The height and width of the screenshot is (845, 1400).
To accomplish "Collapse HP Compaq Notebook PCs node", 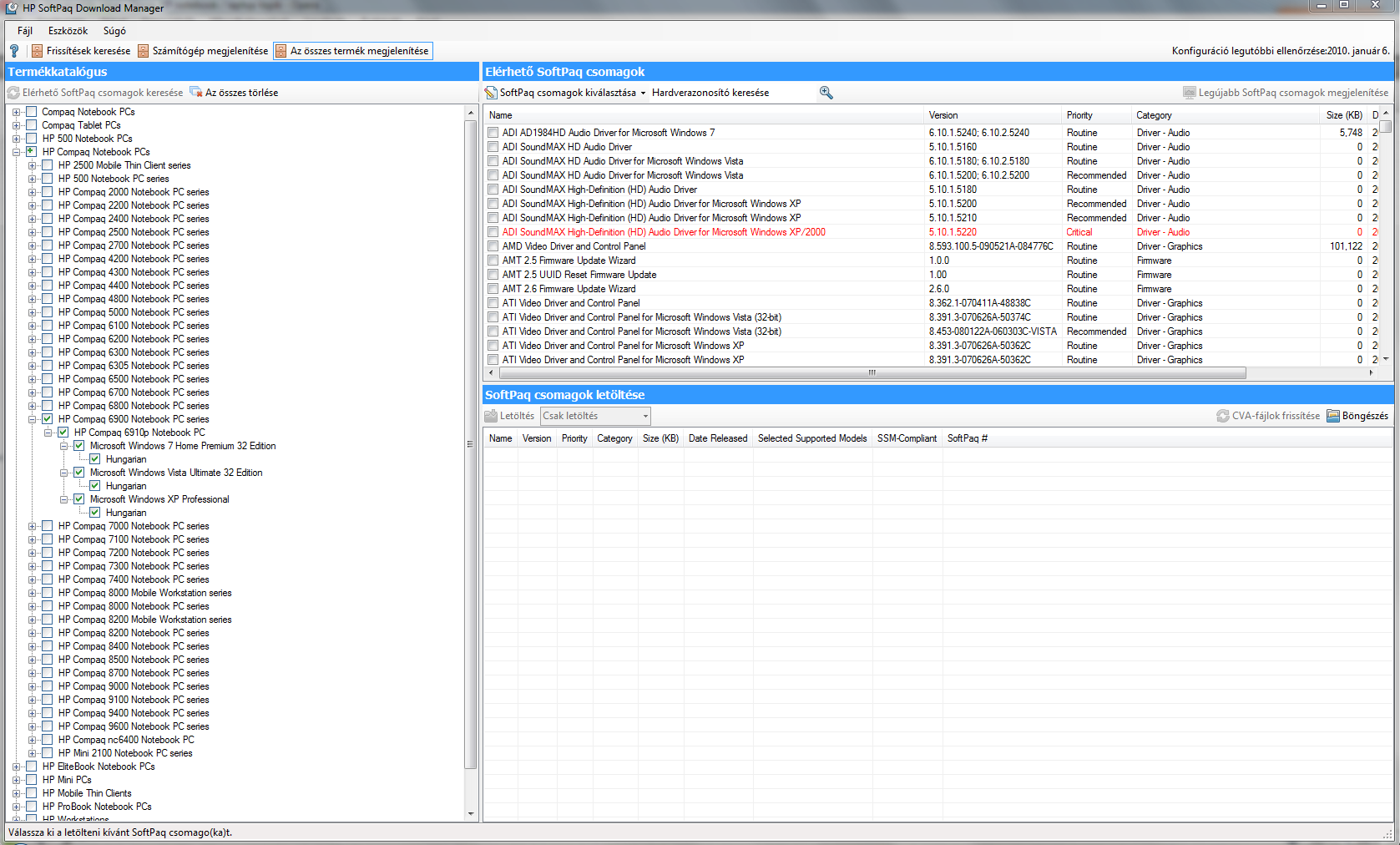I will [16, 152].
